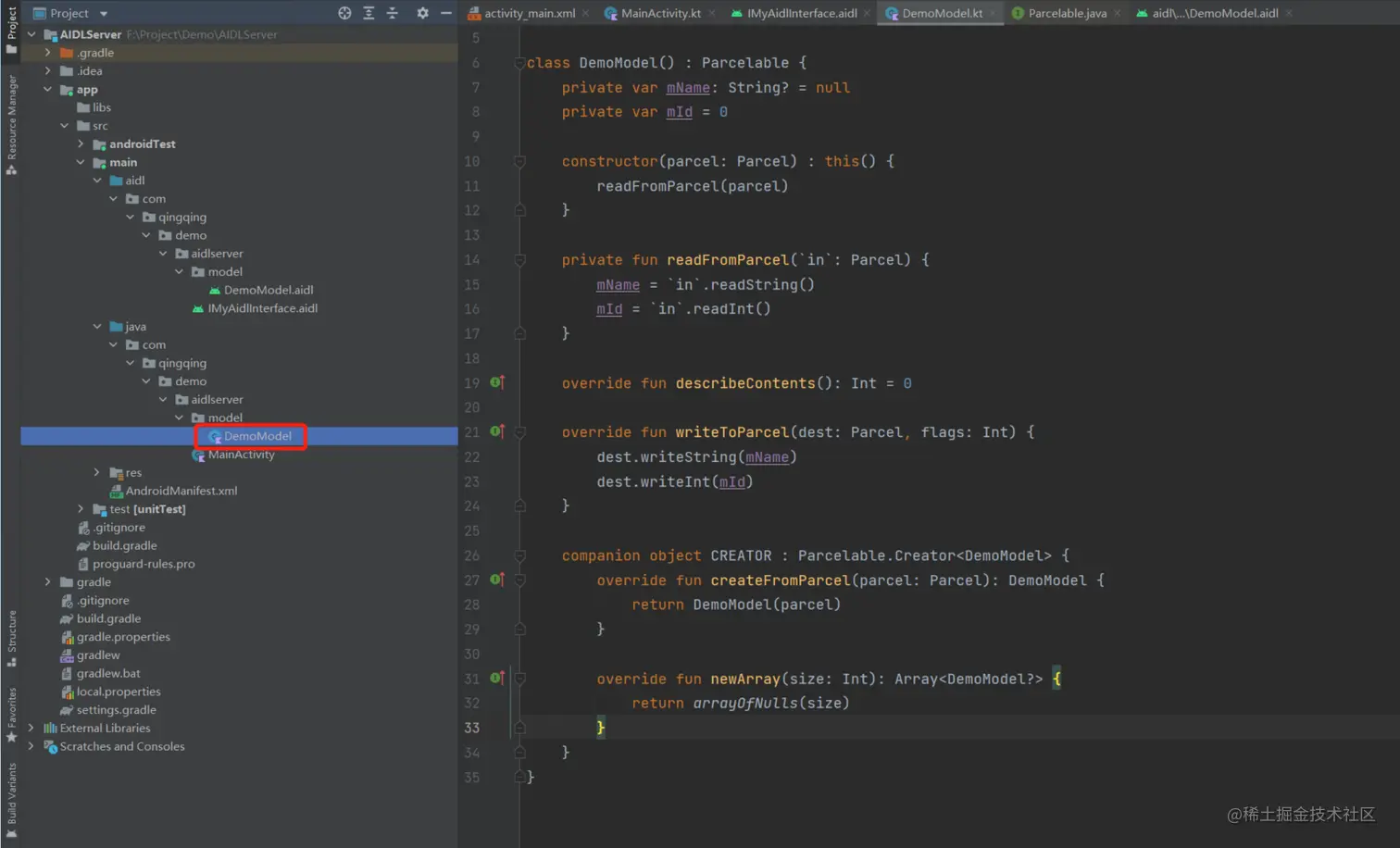Open the Project panel settings gear
This screenshot has height=848, width=1400.
[422, 13]
